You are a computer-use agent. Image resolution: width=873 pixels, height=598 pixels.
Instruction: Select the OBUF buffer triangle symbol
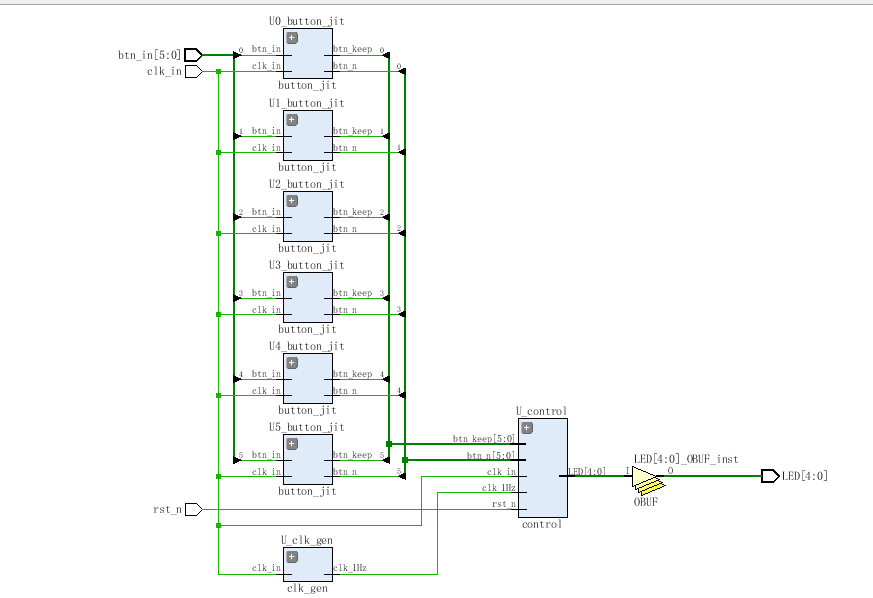[646, 479]
